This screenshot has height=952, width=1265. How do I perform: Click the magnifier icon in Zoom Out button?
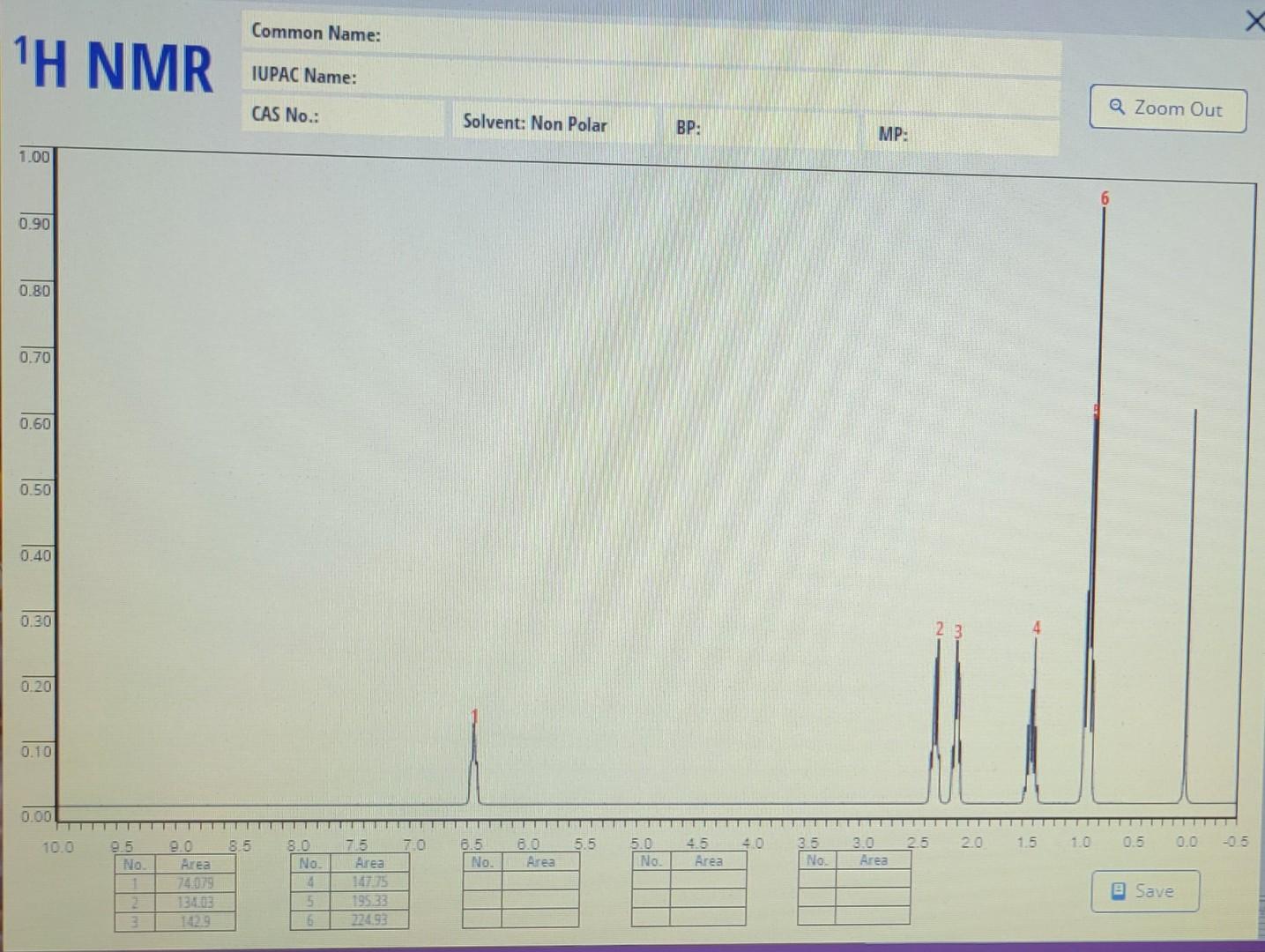click(1117, 108)
